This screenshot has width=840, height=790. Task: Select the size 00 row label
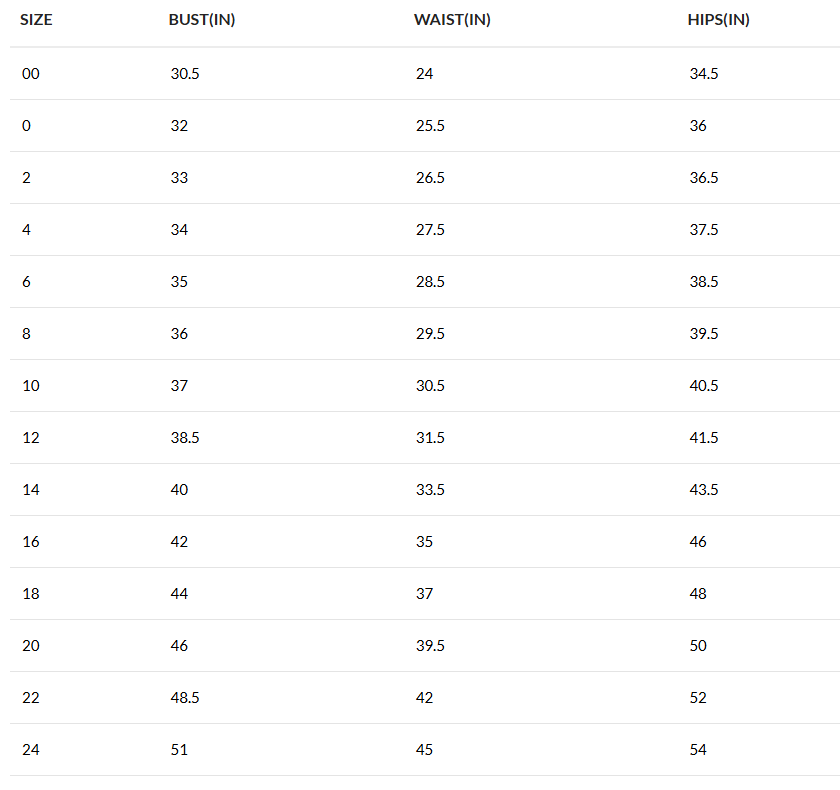31,74
